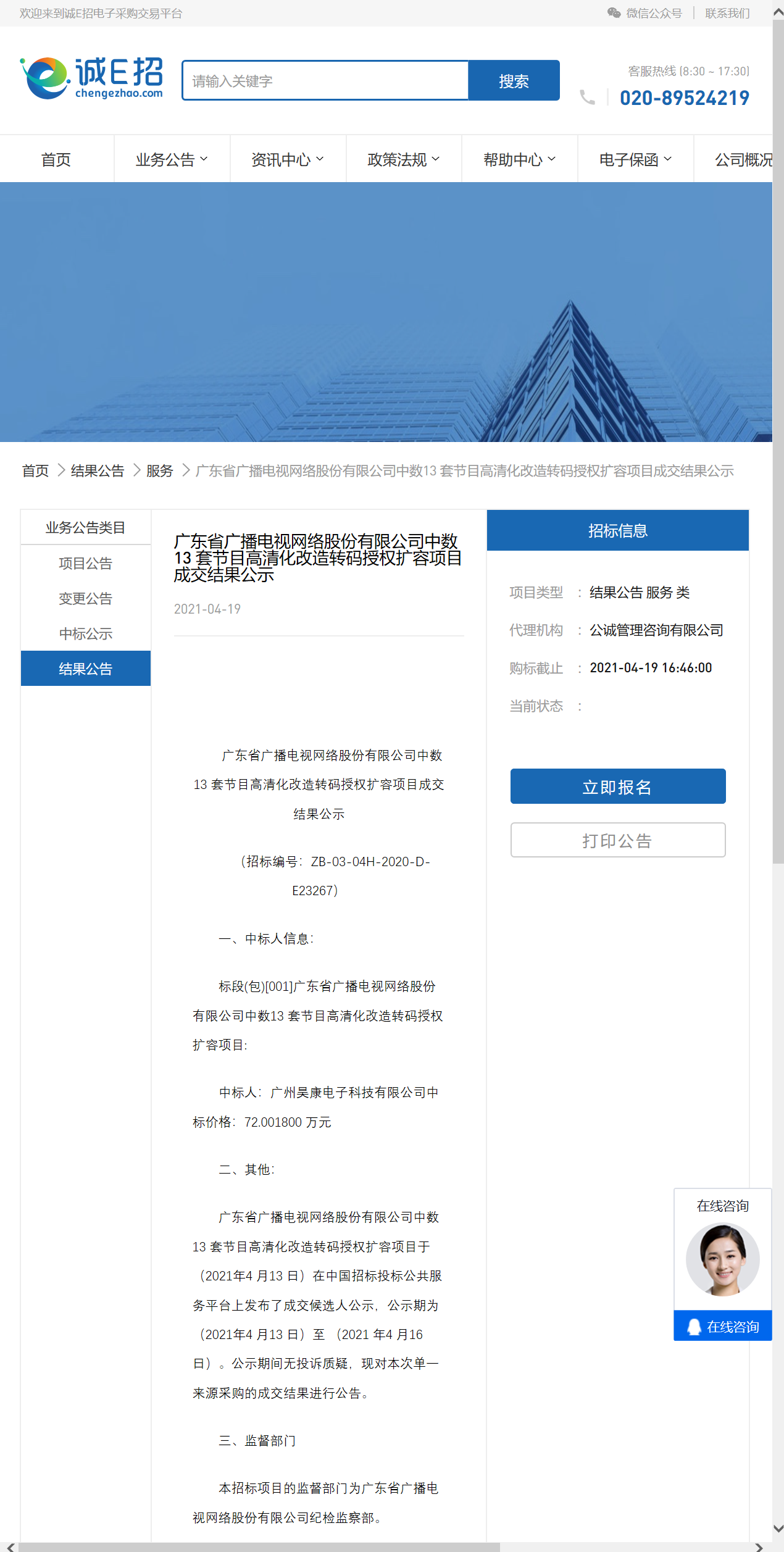Click the vertical scrollbar thumb
Image resolution: width=784 pixels, height=1552 pixels.
coord(778,443)
